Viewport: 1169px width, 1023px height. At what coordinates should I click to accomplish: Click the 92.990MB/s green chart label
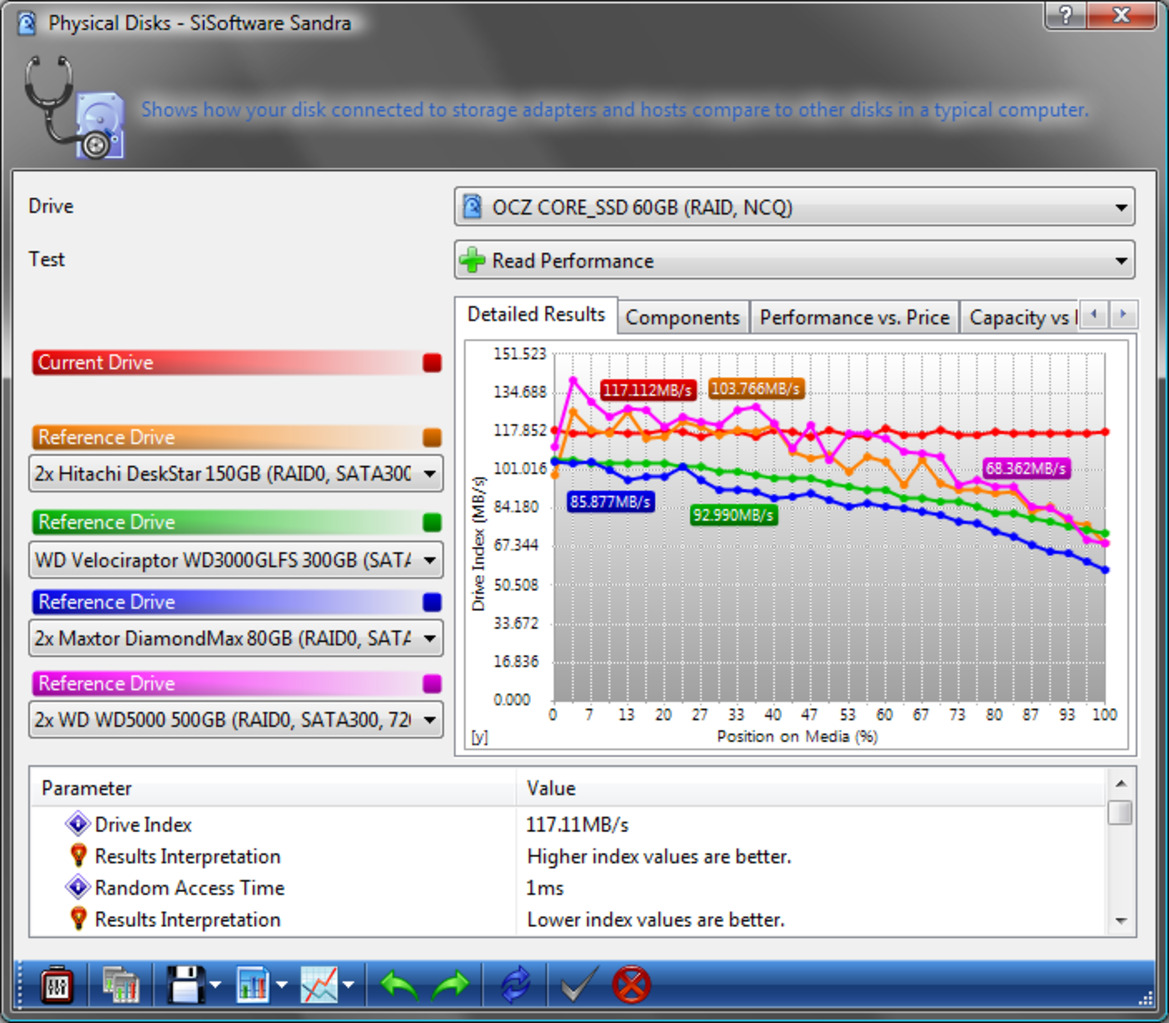click(x=733, y=515)
